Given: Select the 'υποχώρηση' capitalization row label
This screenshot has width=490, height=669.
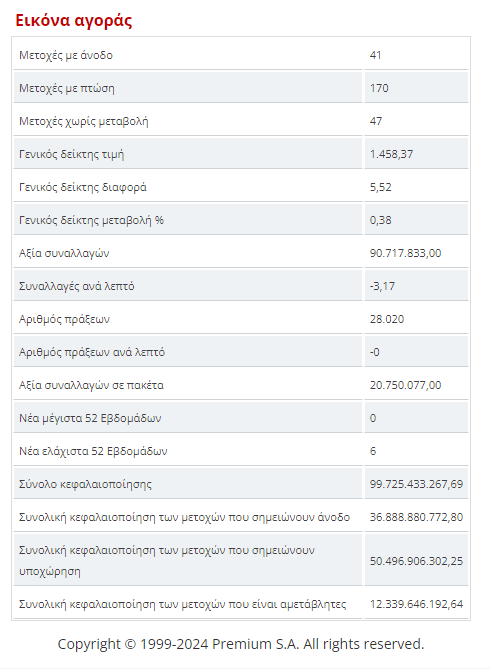Looking at the screenshot, I should tap(167, 561).
